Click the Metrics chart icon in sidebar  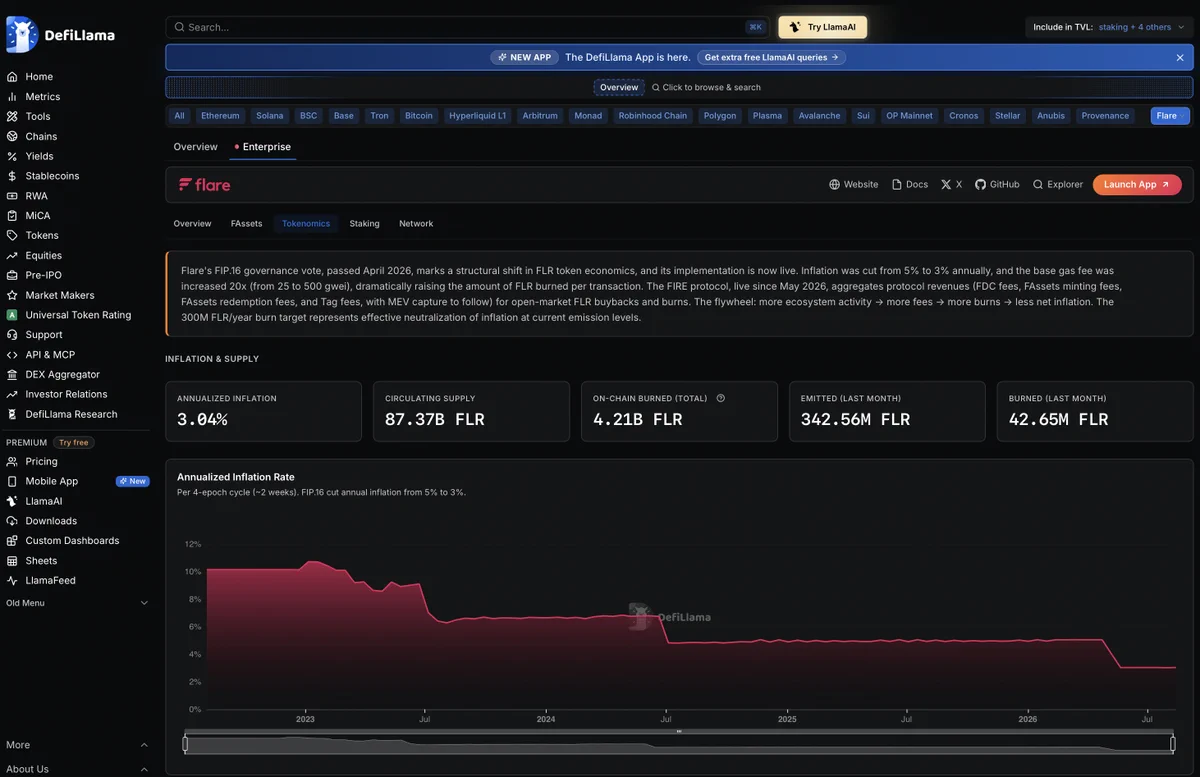12,97
